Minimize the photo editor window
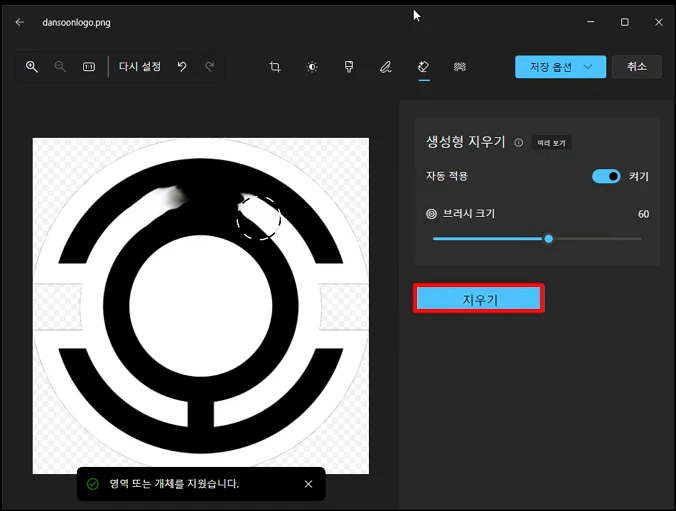Screen dimensions: 676x511 tap(591, 22)
